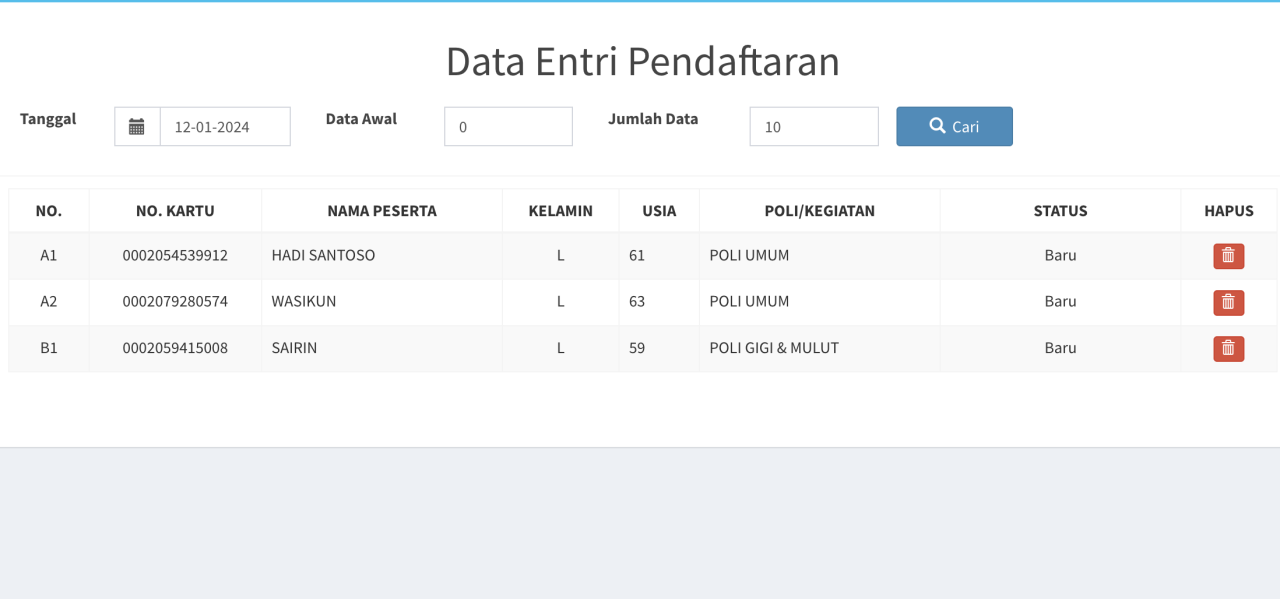
Task: Click the STATUS column header
Action: pyautogui.click(x=1060, y=211)
